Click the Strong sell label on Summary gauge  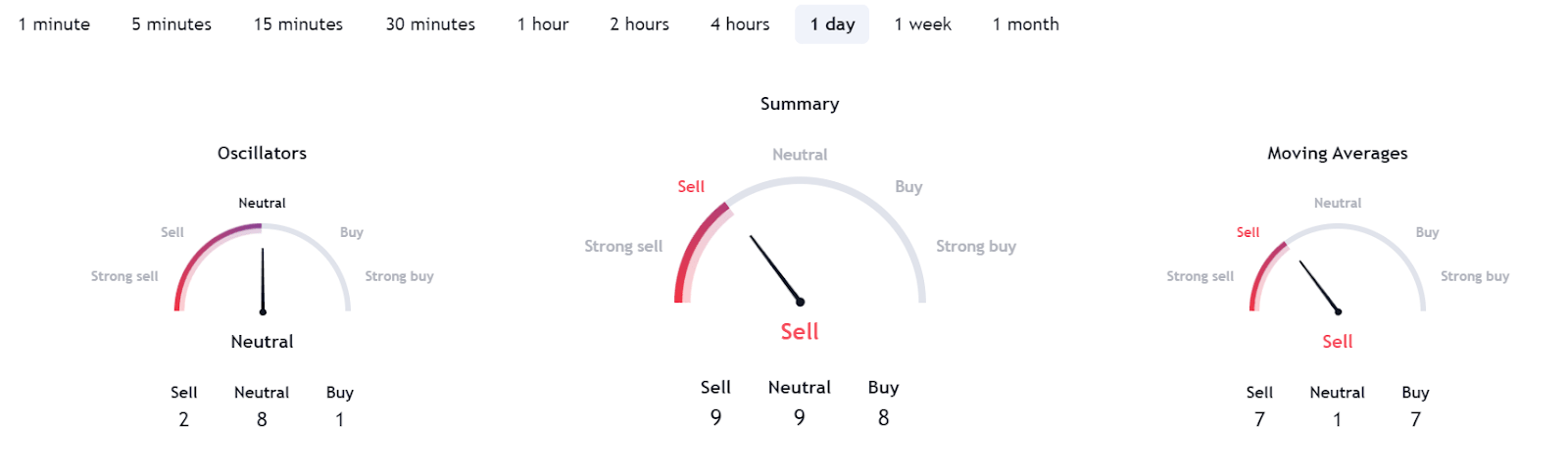(623, 247)
